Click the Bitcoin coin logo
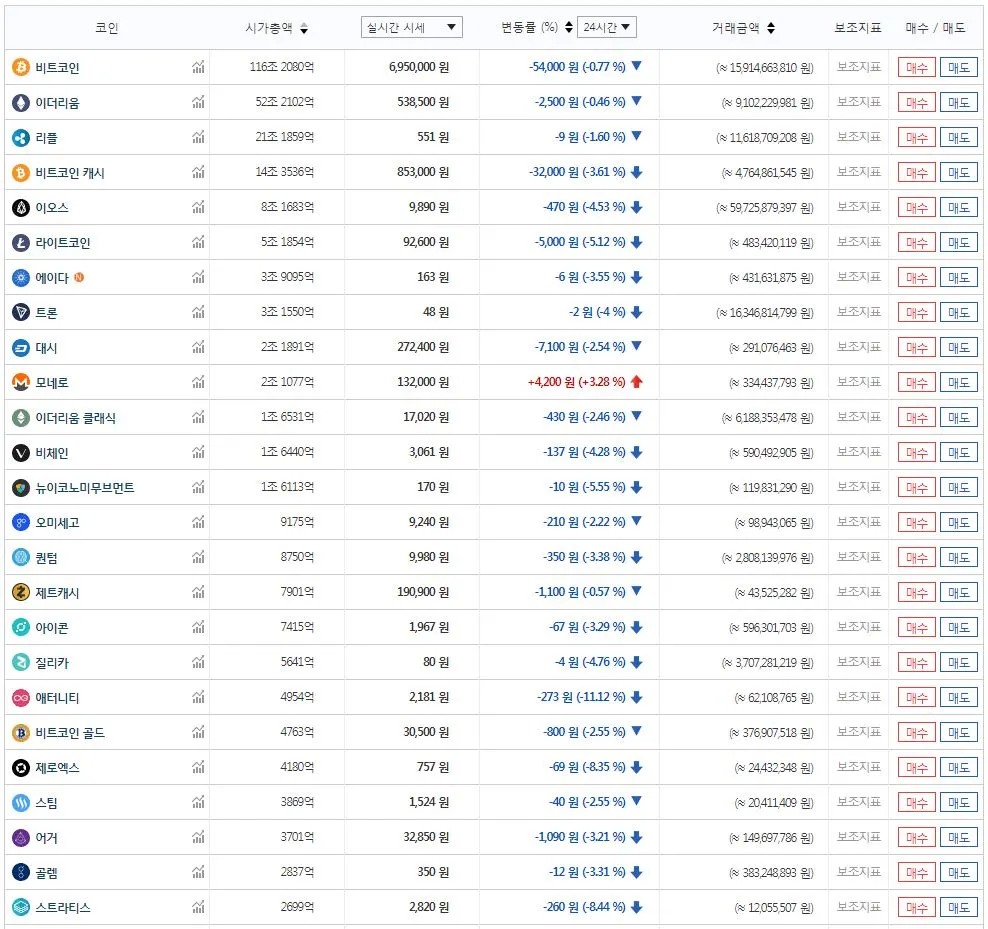Image resolution: width=988 pixels, height=929 pixels. (x=21, y=67)
